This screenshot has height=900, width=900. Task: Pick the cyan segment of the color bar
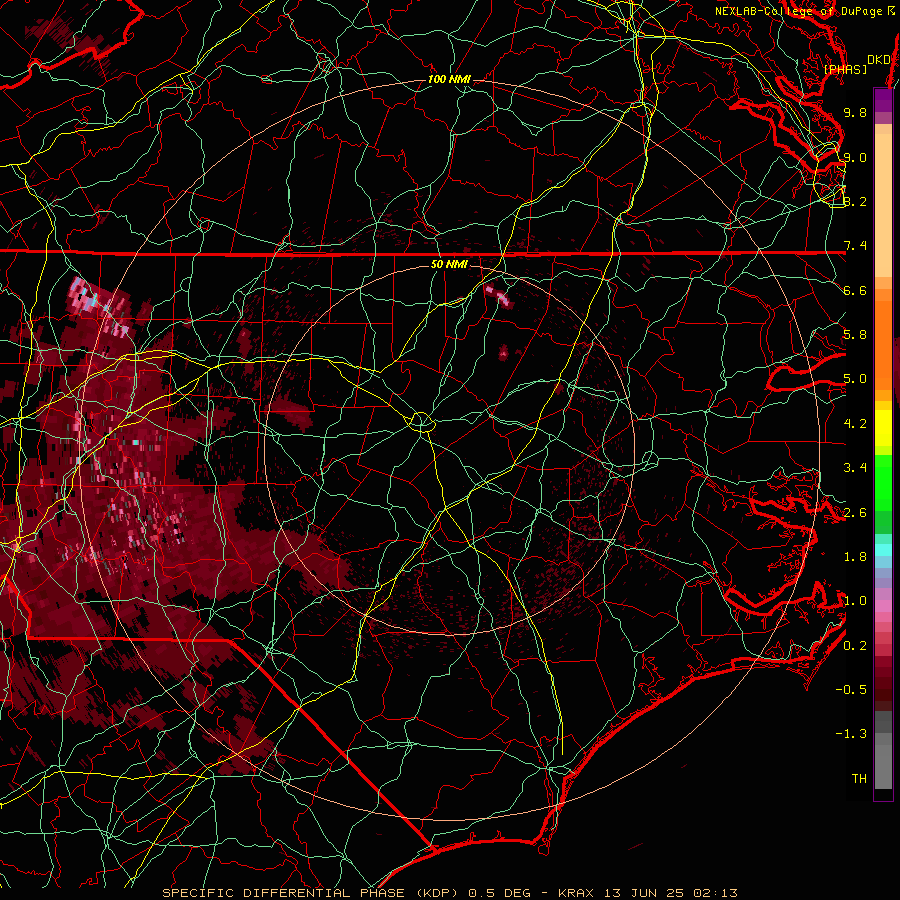point(883,549)
